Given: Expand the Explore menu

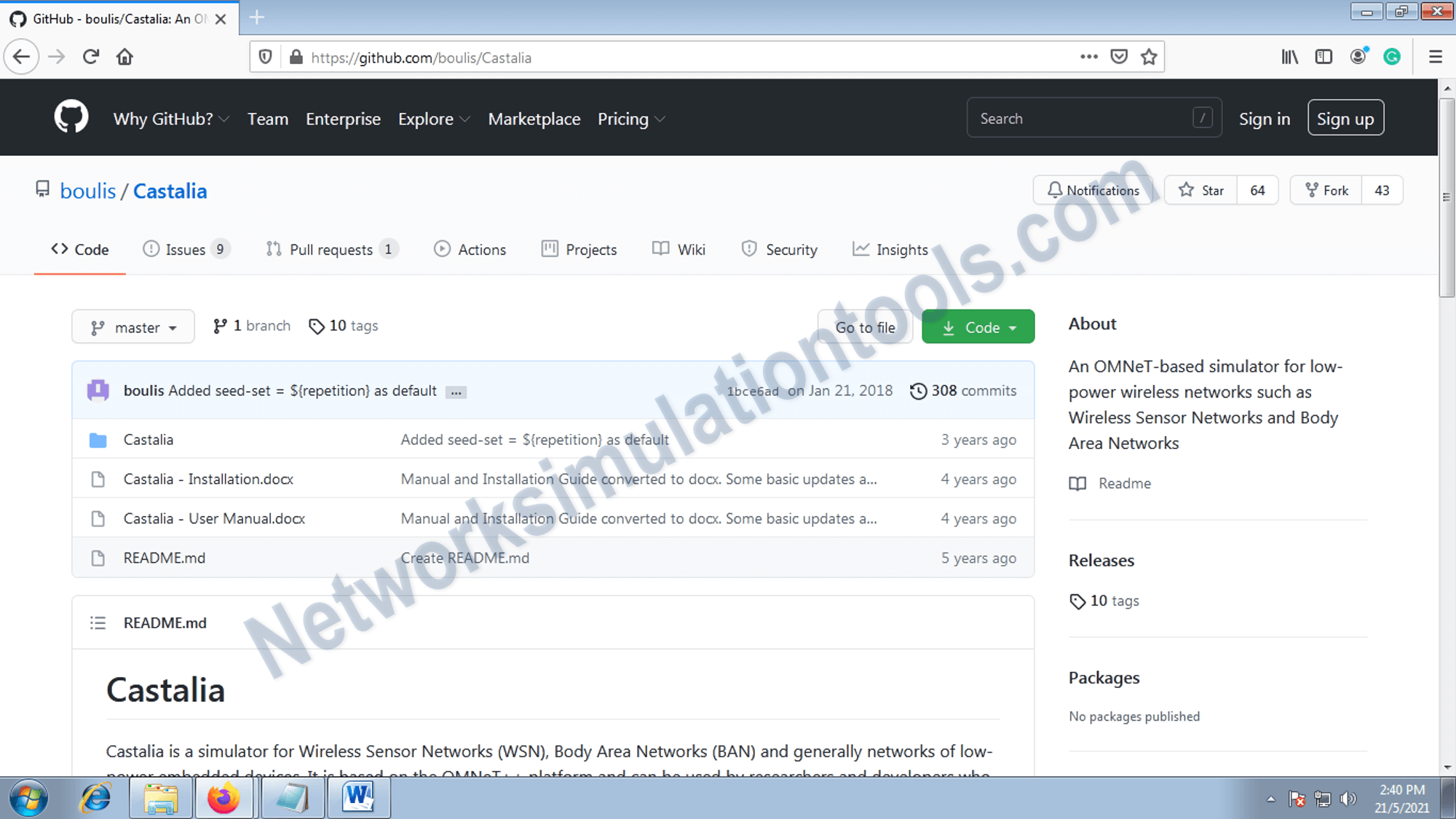Looking at the screenshot, I should (433, 119).
